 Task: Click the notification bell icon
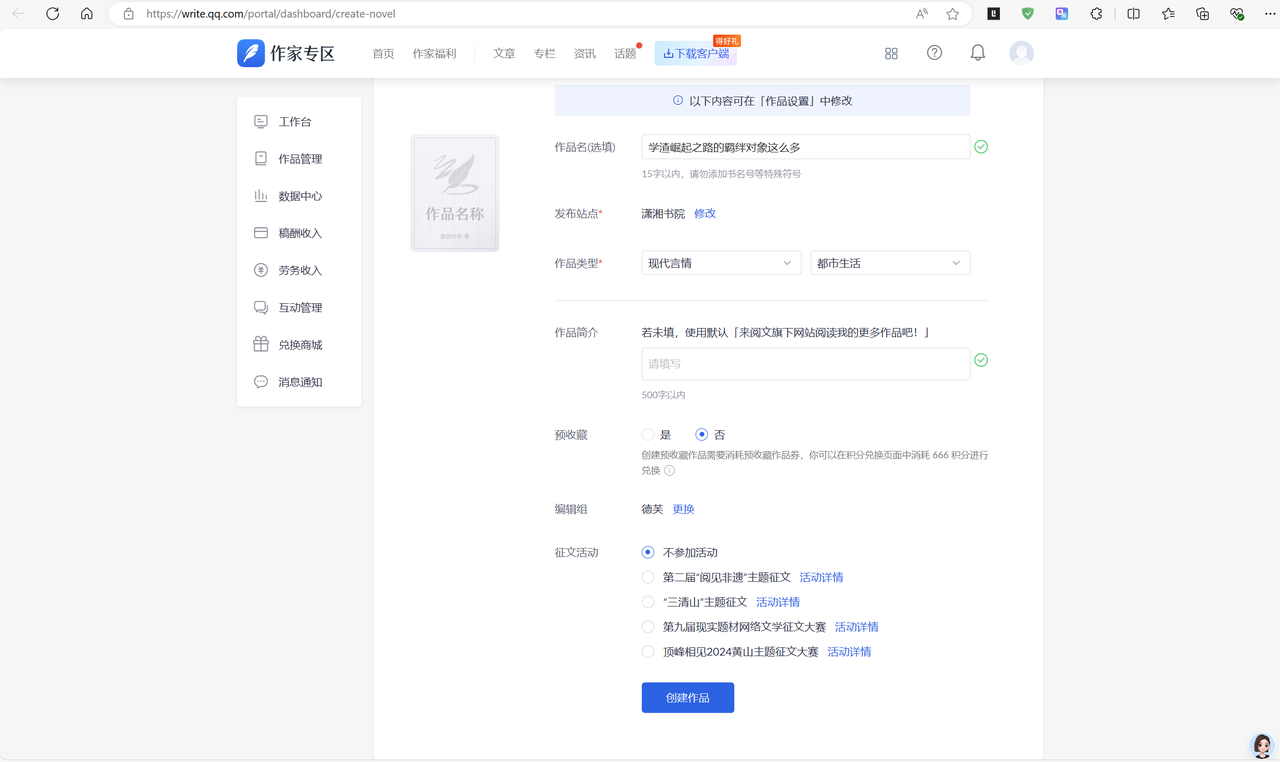point(977,53)
